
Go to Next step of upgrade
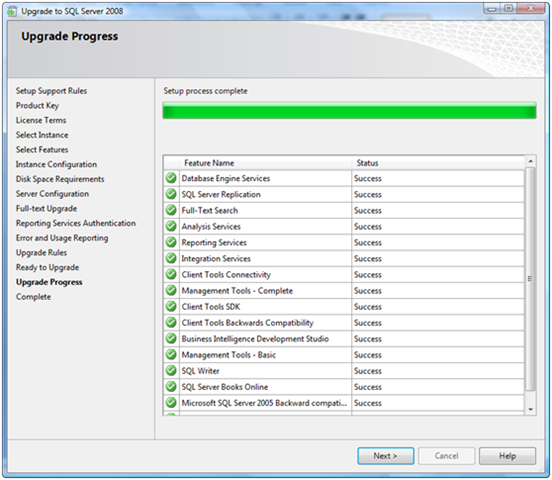click(385, 456)
